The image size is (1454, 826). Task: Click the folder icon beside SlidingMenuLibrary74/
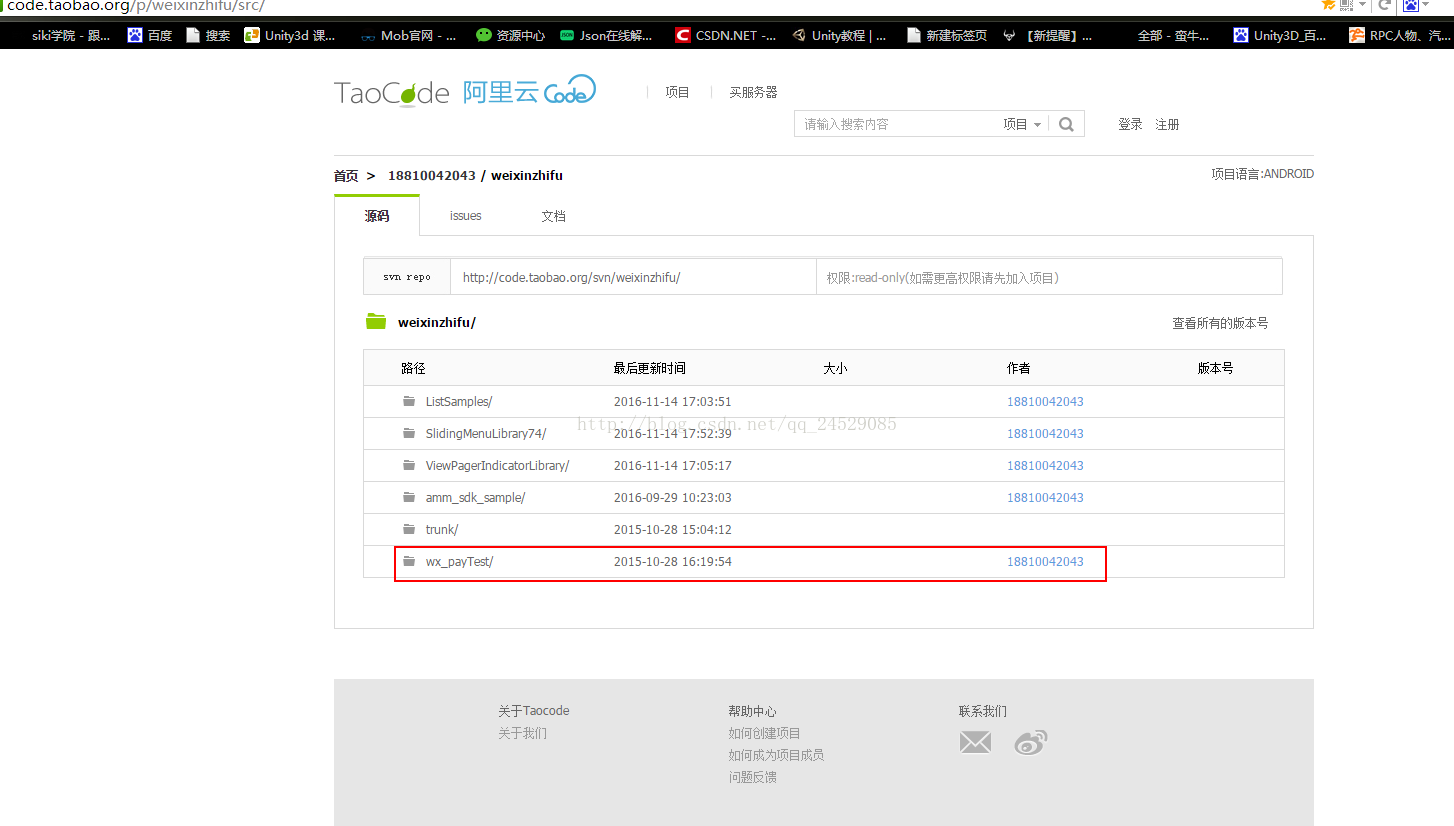tap(409, 433)
